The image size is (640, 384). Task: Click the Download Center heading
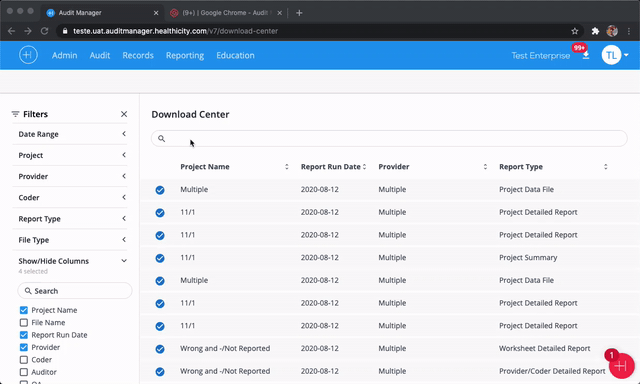(190, 114)
